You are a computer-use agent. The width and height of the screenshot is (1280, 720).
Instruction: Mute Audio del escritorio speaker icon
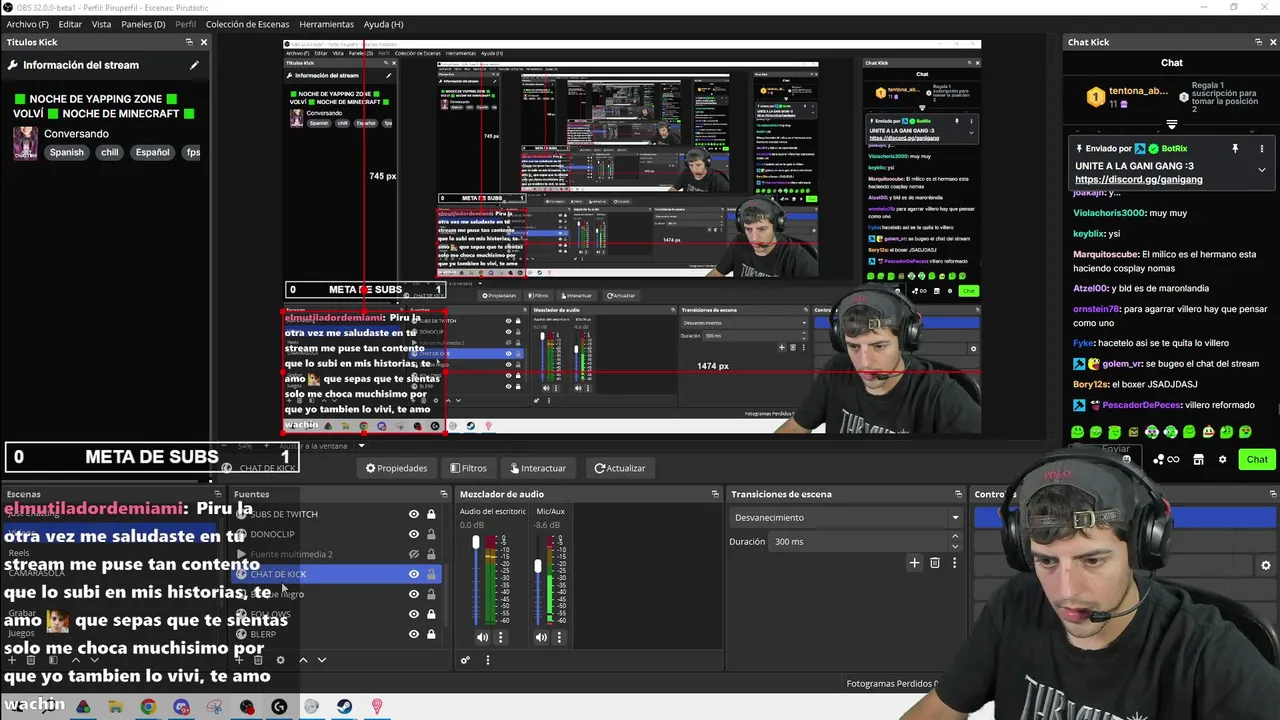click(x=482, y=637)
